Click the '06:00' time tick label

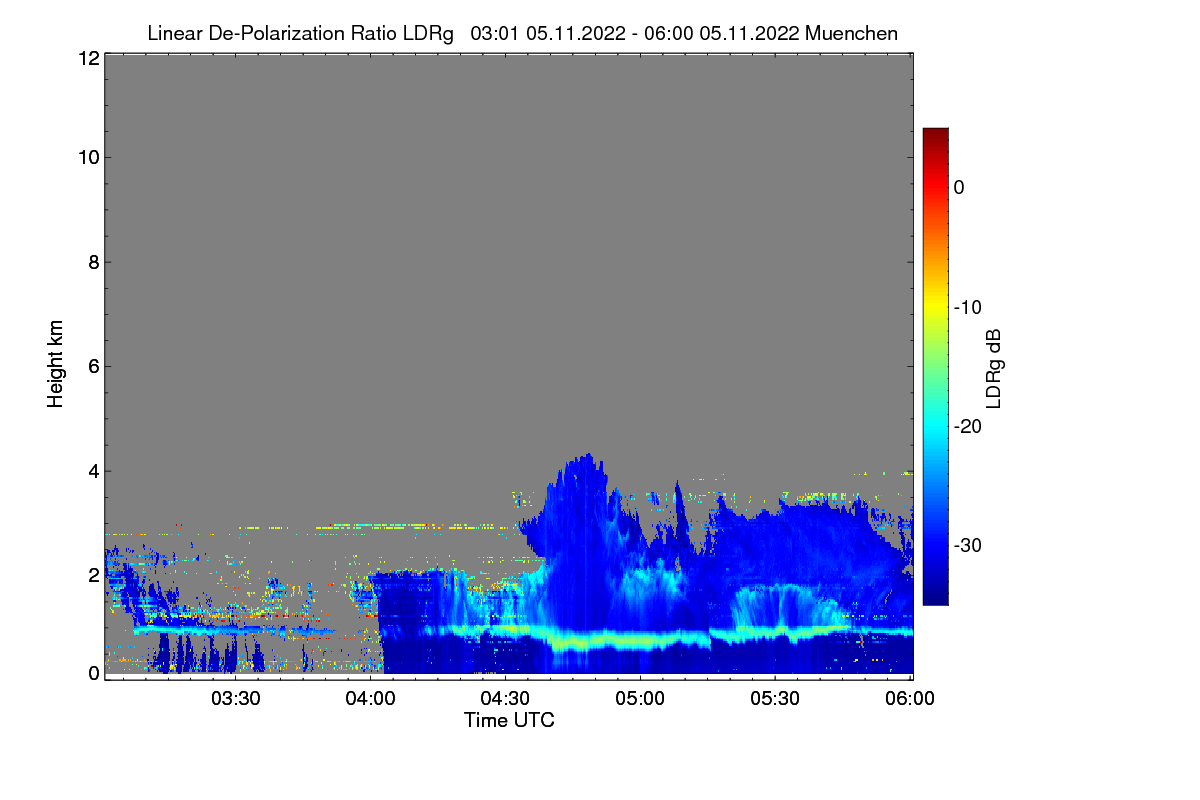pyautogui.click(x=911, y=698)
